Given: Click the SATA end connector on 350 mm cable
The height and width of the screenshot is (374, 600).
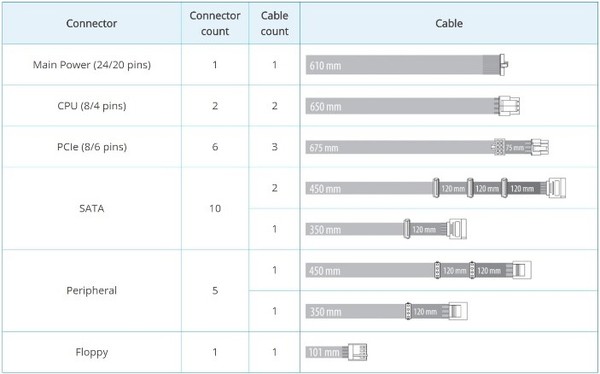Looking at the screenshot, I should click(457, 229).
